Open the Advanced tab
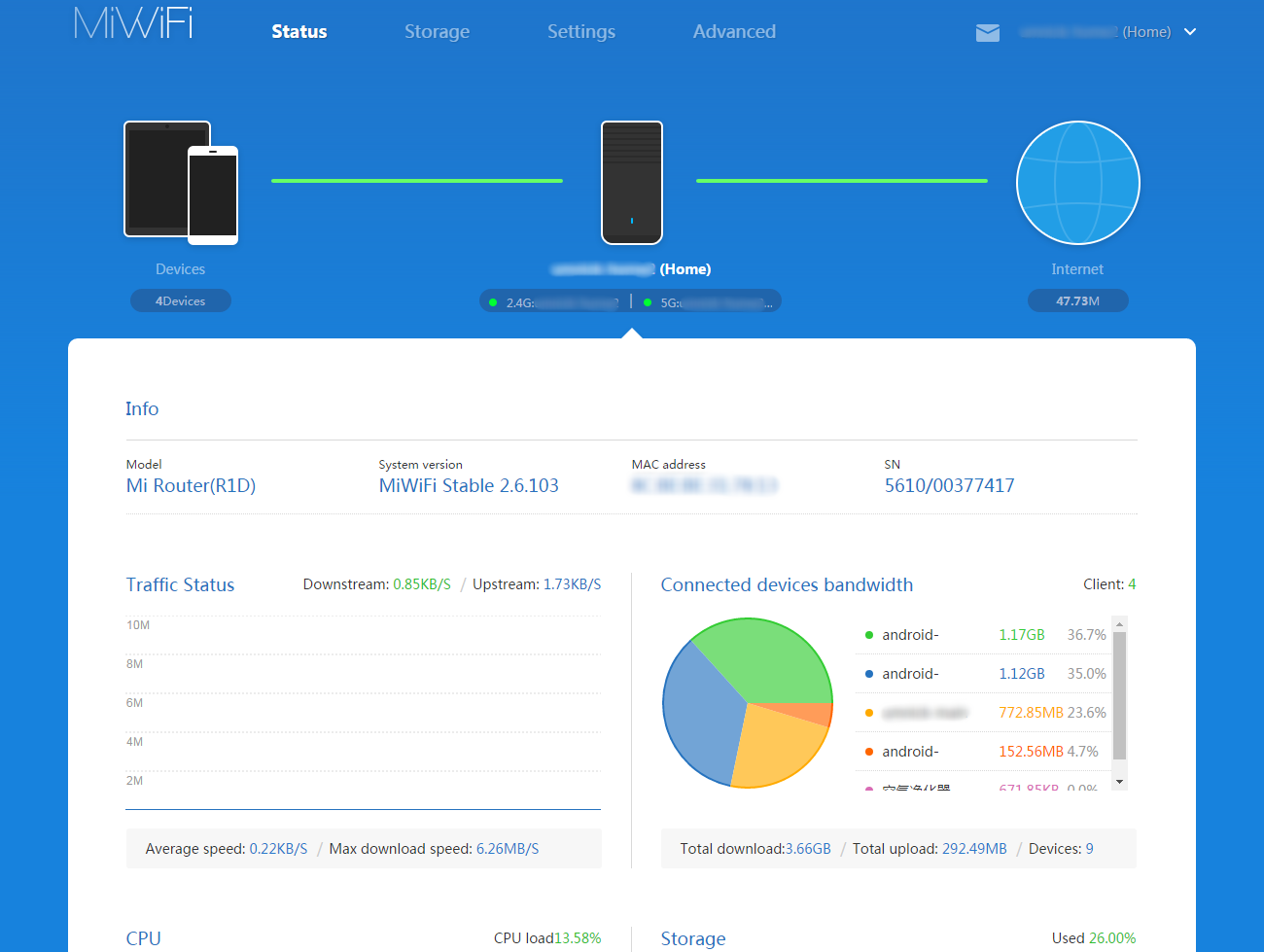Viewport: 1264px width, 952px height. (734, 31)
